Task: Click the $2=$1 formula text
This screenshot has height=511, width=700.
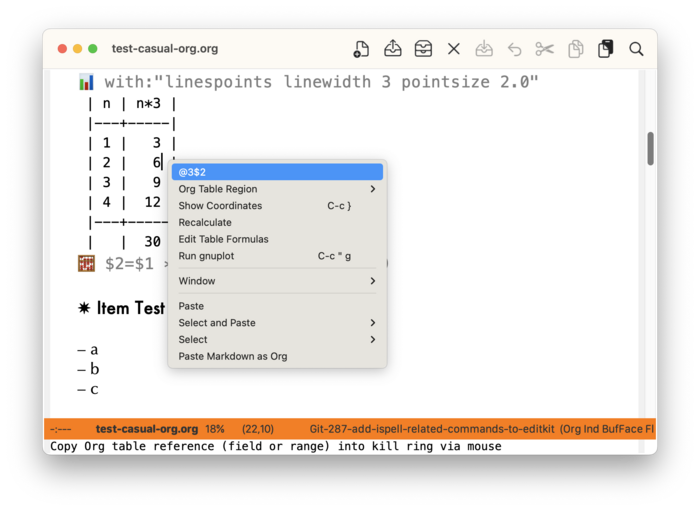Action: coord(129,263)
